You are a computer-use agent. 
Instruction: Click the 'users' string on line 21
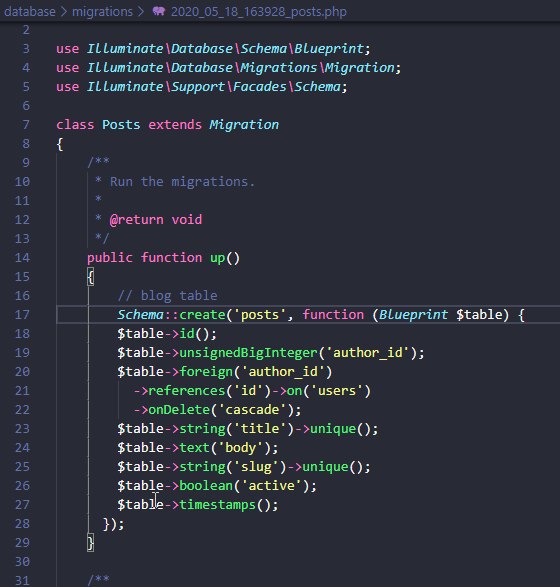click(x=337, y=391)
